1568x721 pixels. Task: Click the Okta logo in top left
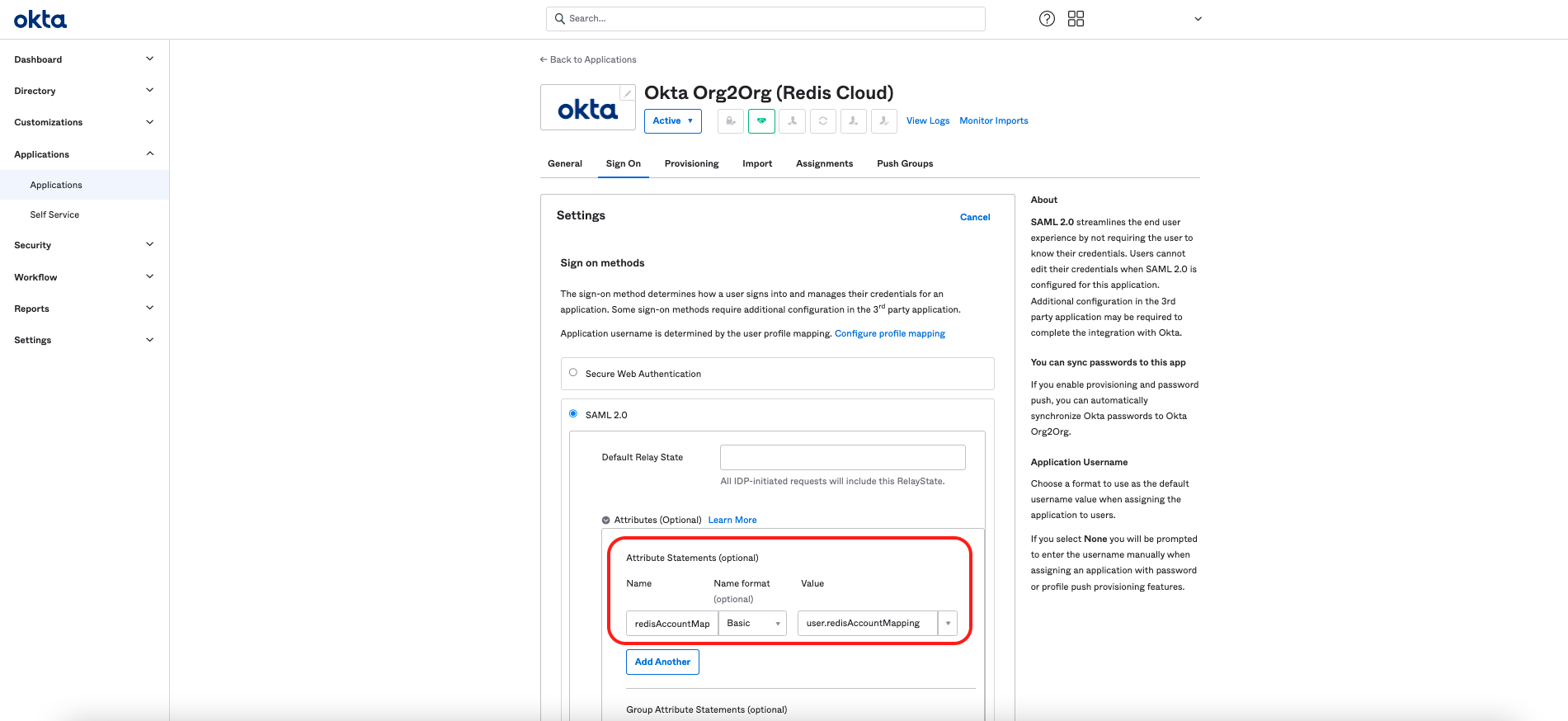point(40,20)
